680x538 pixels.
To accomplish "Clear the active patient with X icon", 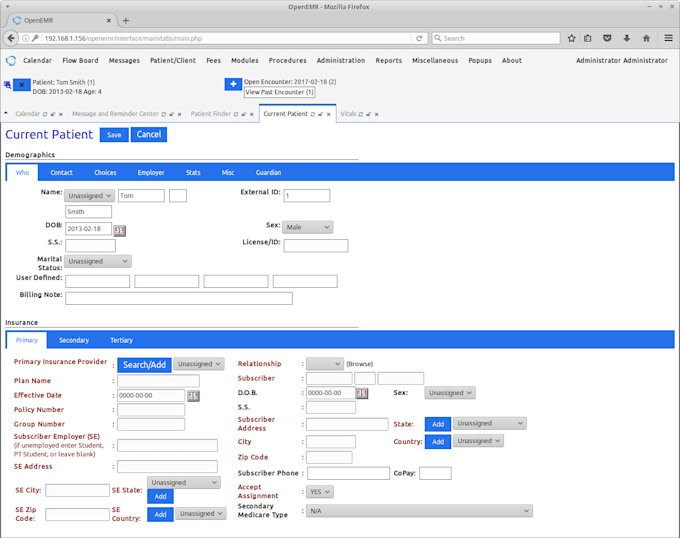I will click(22, 86).
